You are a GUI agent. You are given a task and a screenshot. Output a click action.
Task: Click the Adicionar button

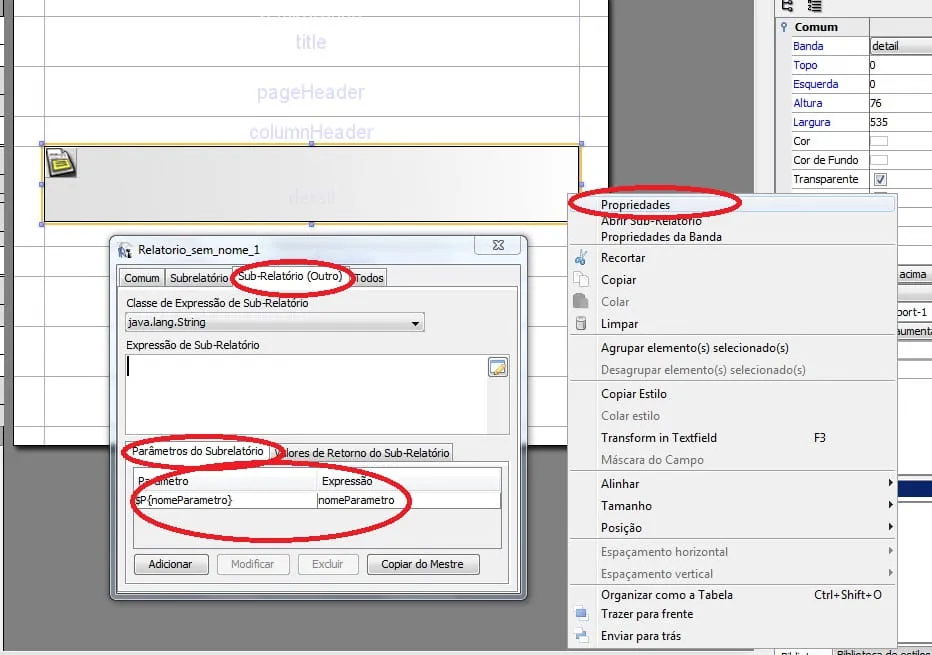171,564
